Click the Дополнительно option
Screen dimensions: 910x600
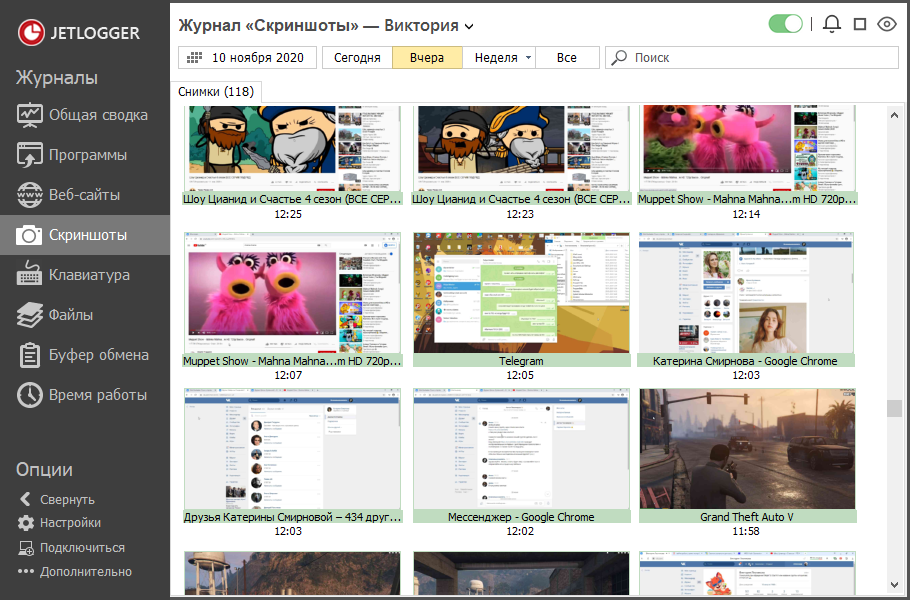pos(86,572)
